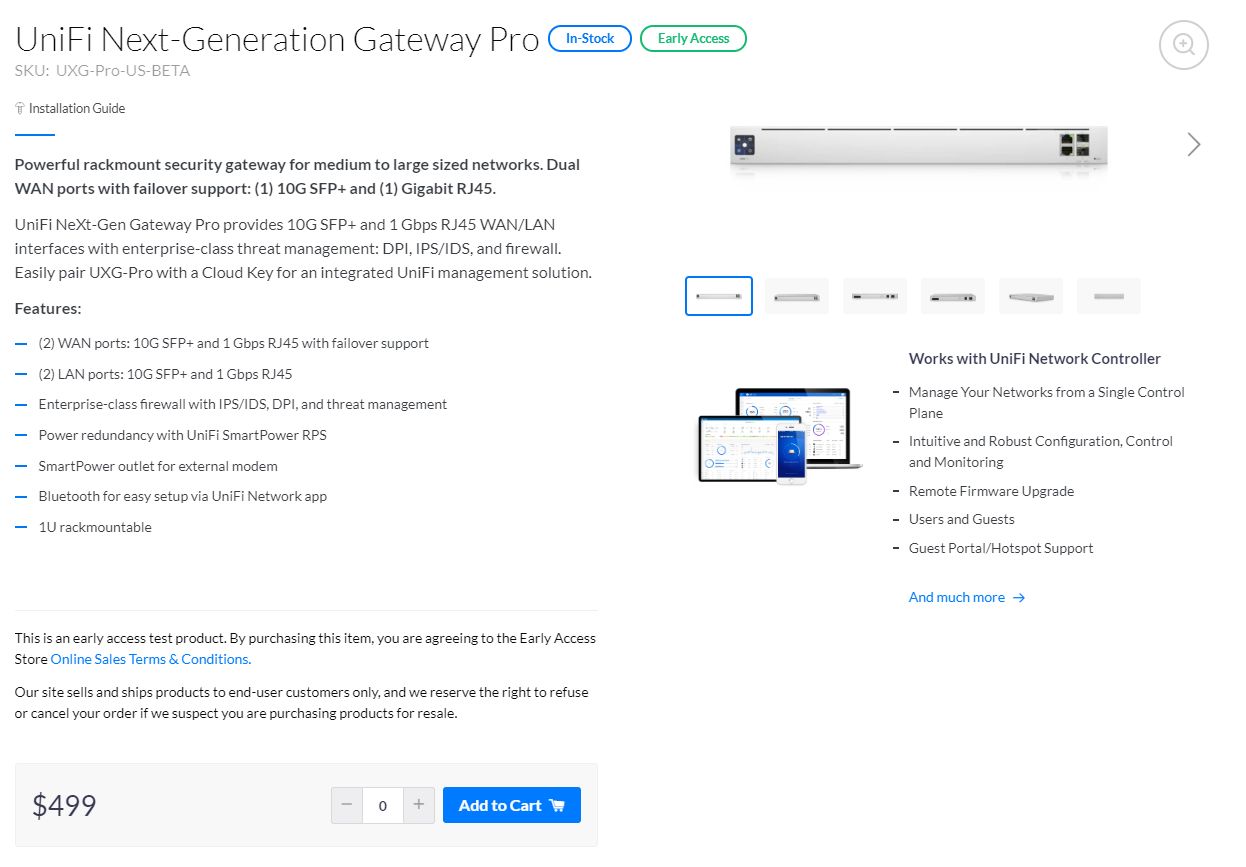Select the last product thumbnail
The height and width of the screenshot is (867, 1246).
[x=1108, y=295]
